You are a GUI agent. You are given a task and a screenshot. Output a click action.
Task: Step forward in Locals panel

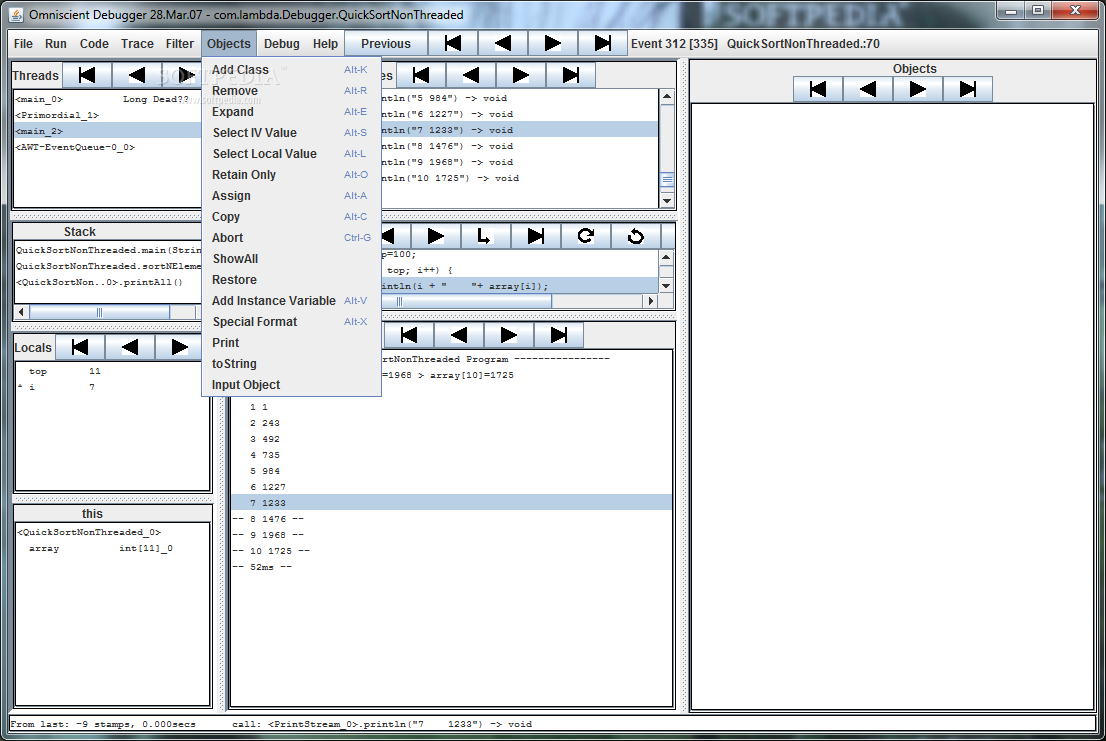click(x=179, y=347)
